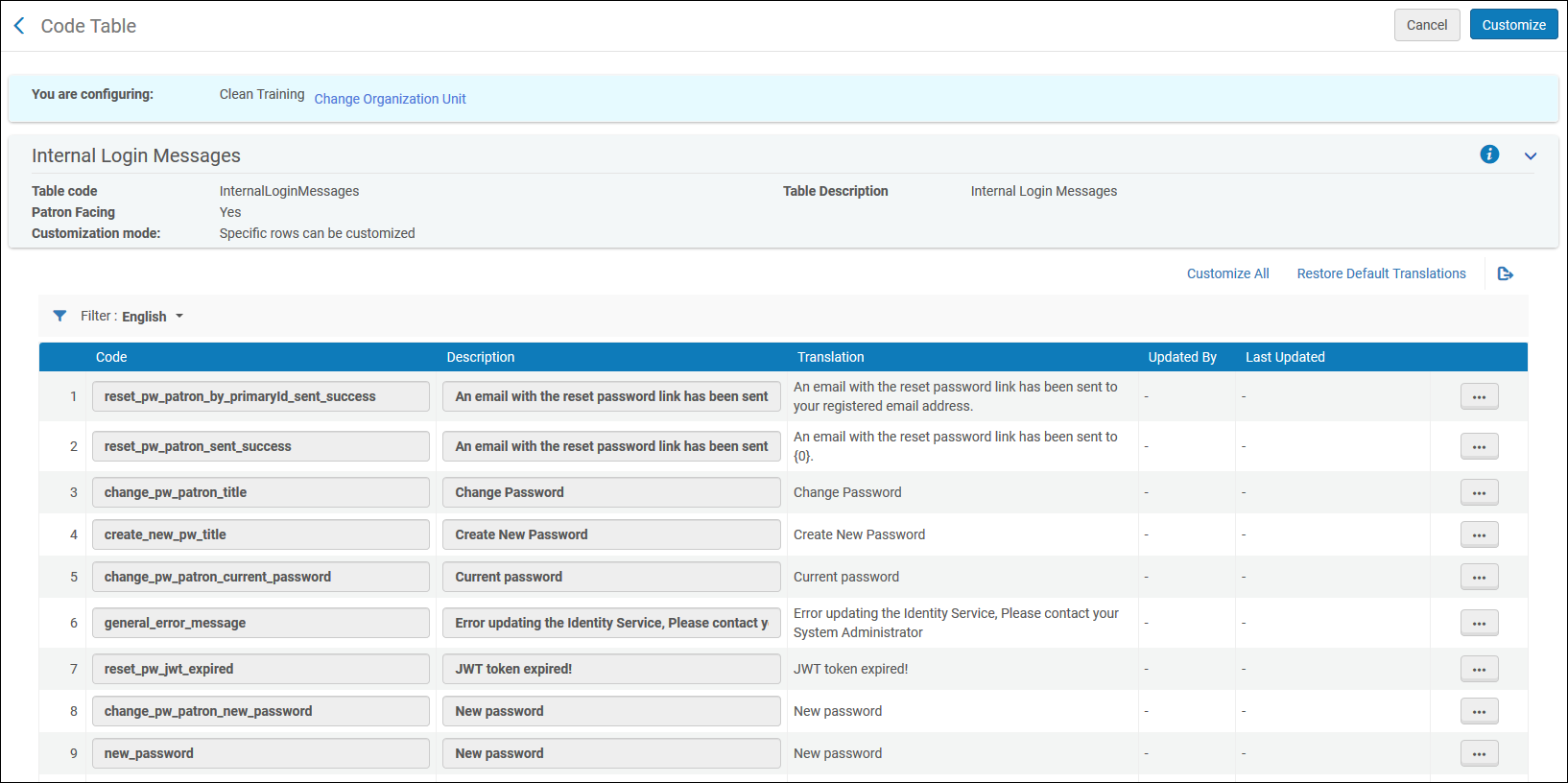Open row actions for reset_pw_patron_sent_success
1568x783 pixels.
point(1479,446)
